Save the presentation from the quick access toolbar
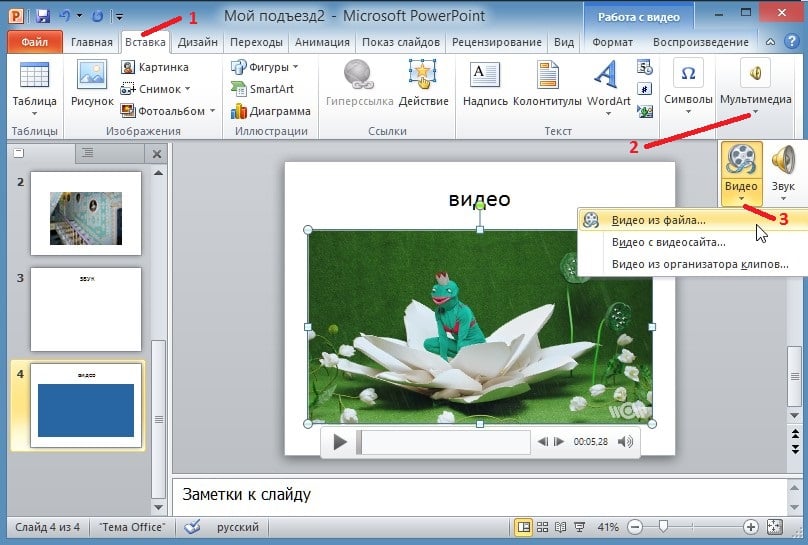This screenshot has height=545, width=808. [x=43, y=16]
